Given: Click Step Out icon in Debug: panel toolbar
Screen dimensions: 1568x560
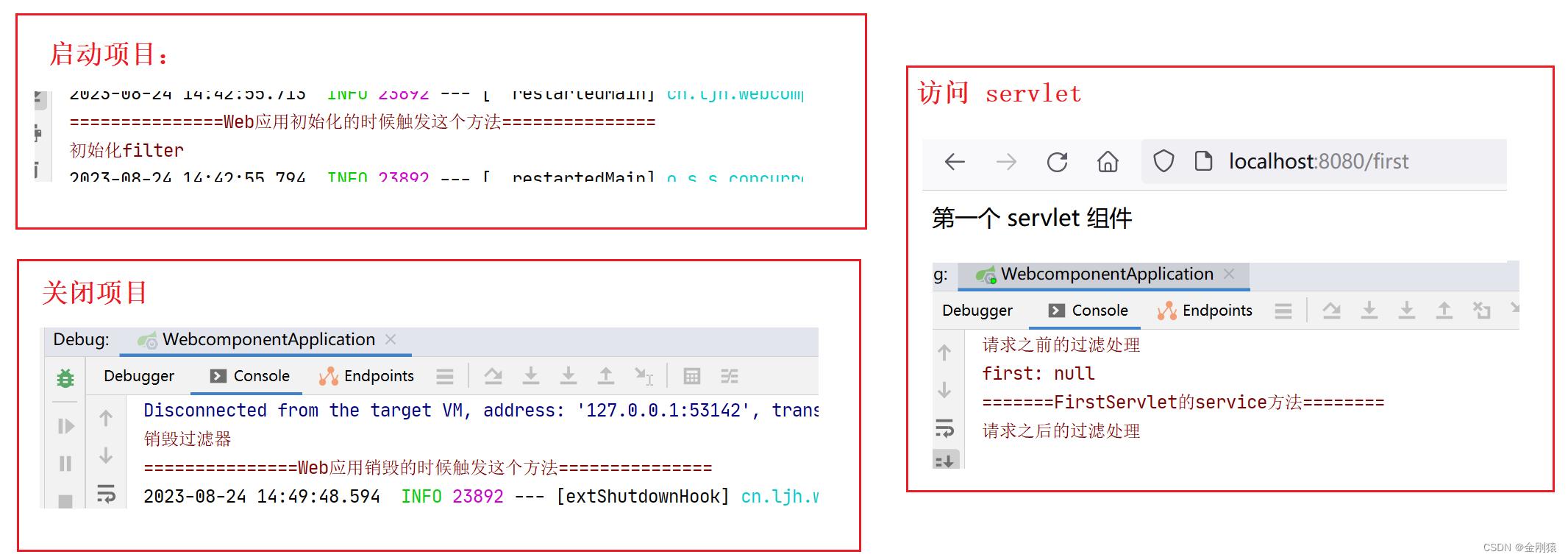Looking at the screenshot, I should (605, 376).
